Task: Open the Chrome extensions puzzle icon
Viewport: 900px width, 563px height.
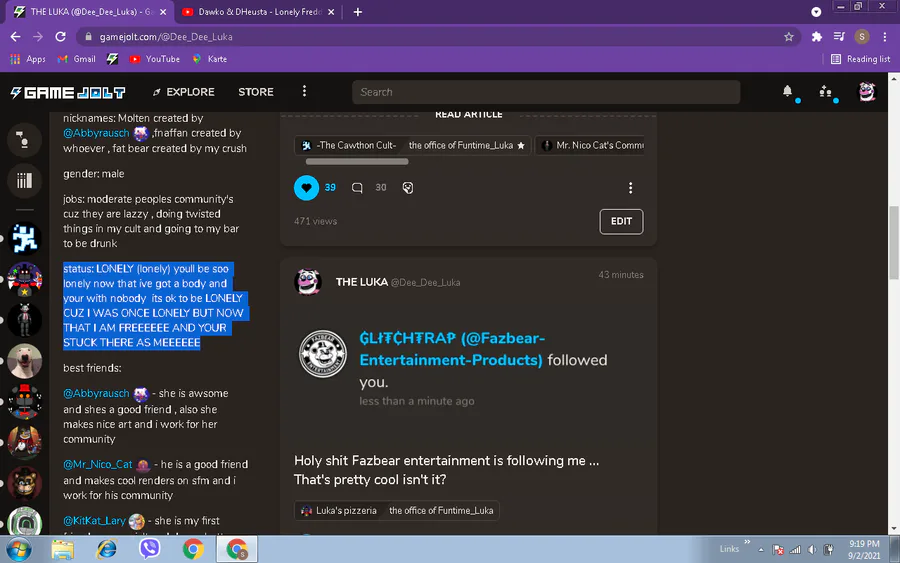Action: [817, 37]
